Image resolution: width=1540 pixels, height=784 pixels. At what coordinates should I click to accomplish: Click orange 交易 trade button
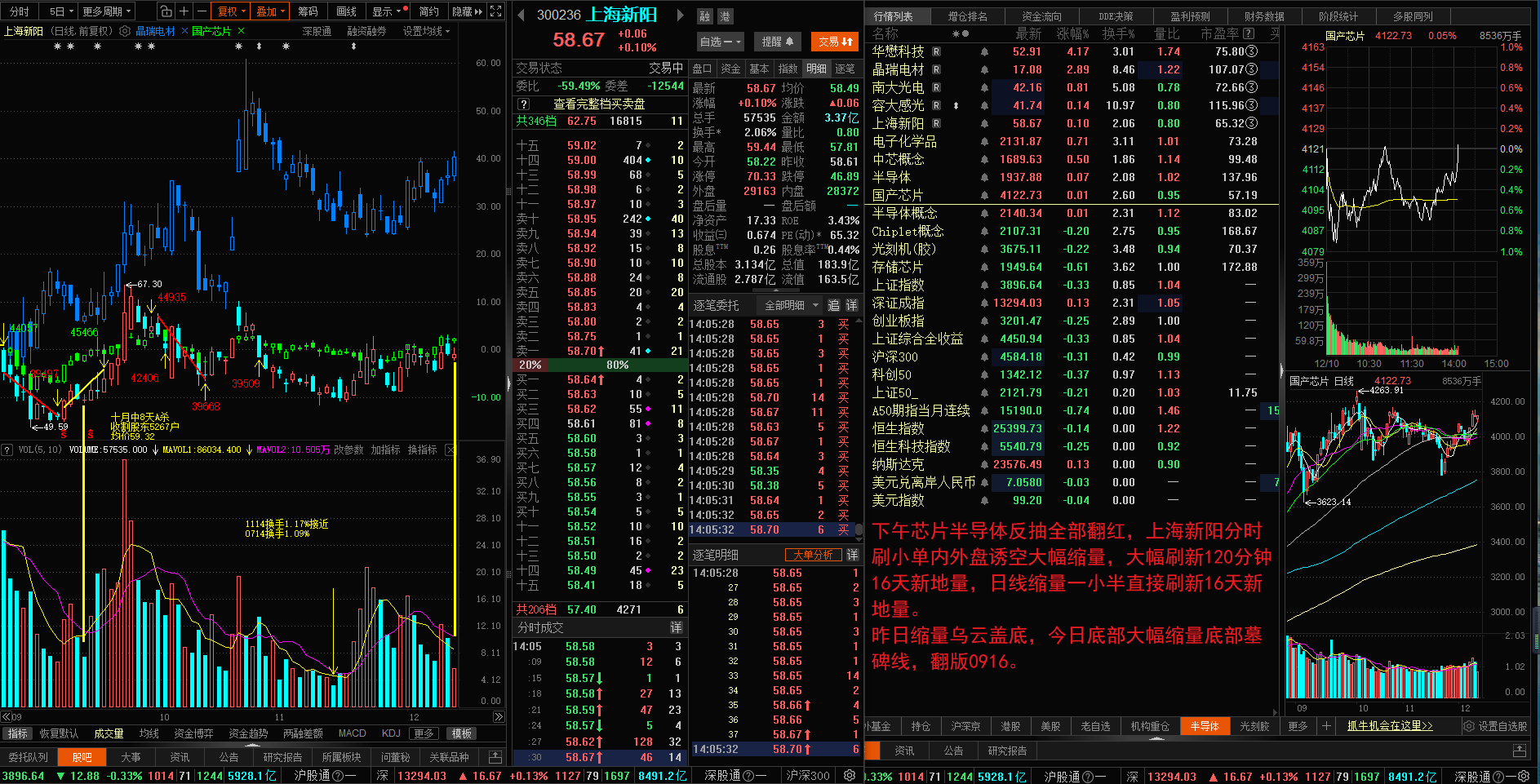[835, 42]
